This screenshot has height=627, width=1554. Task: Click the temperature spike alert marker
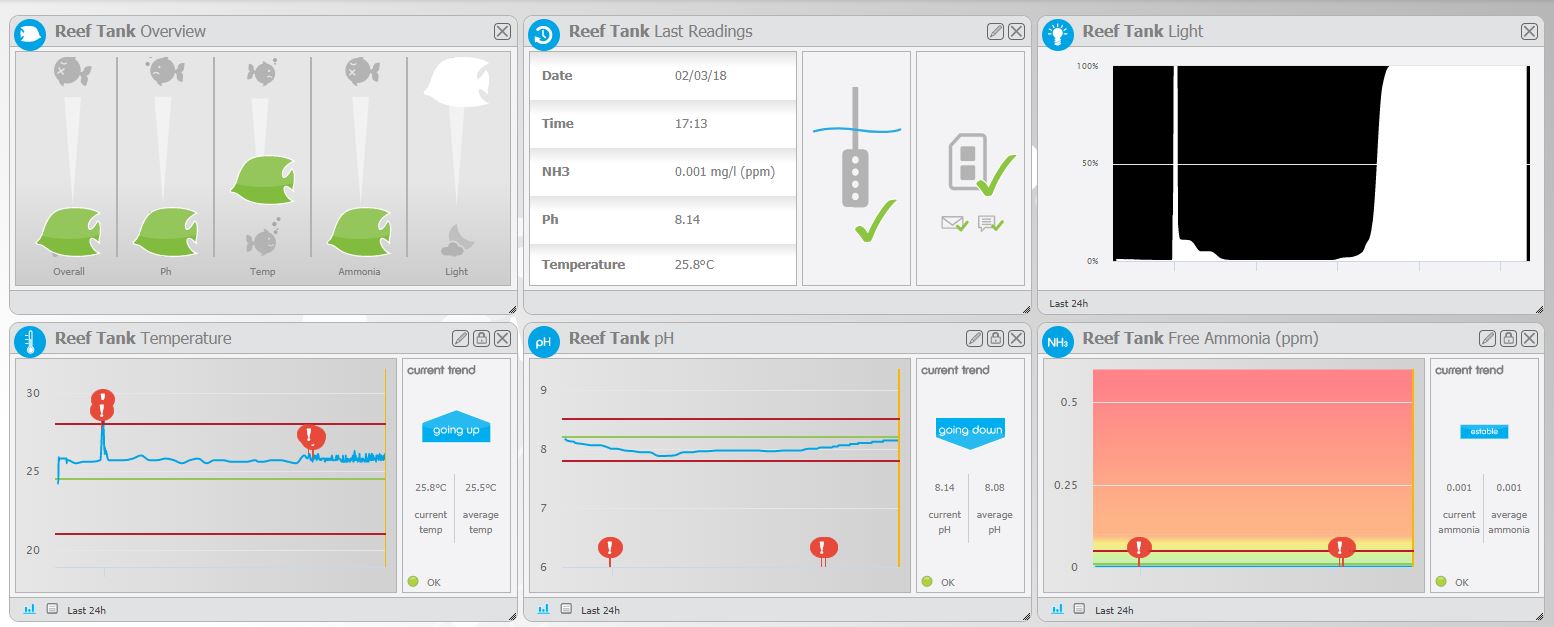click(102, 405)
